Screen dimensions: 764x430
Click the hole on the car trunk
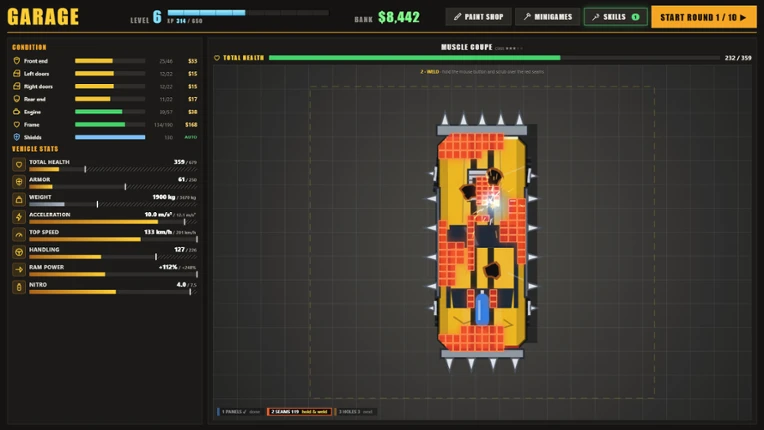point(492,270)
